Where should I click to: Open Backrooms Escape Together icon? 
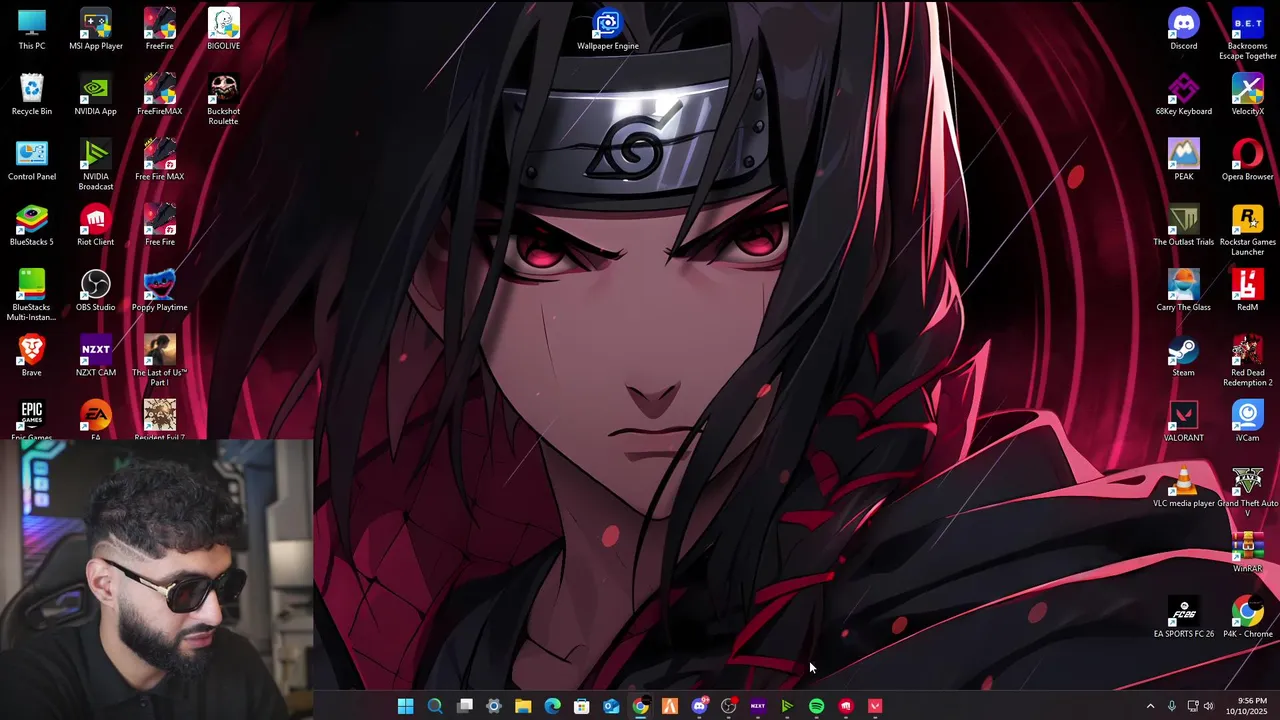click(x=1248, y=34)
